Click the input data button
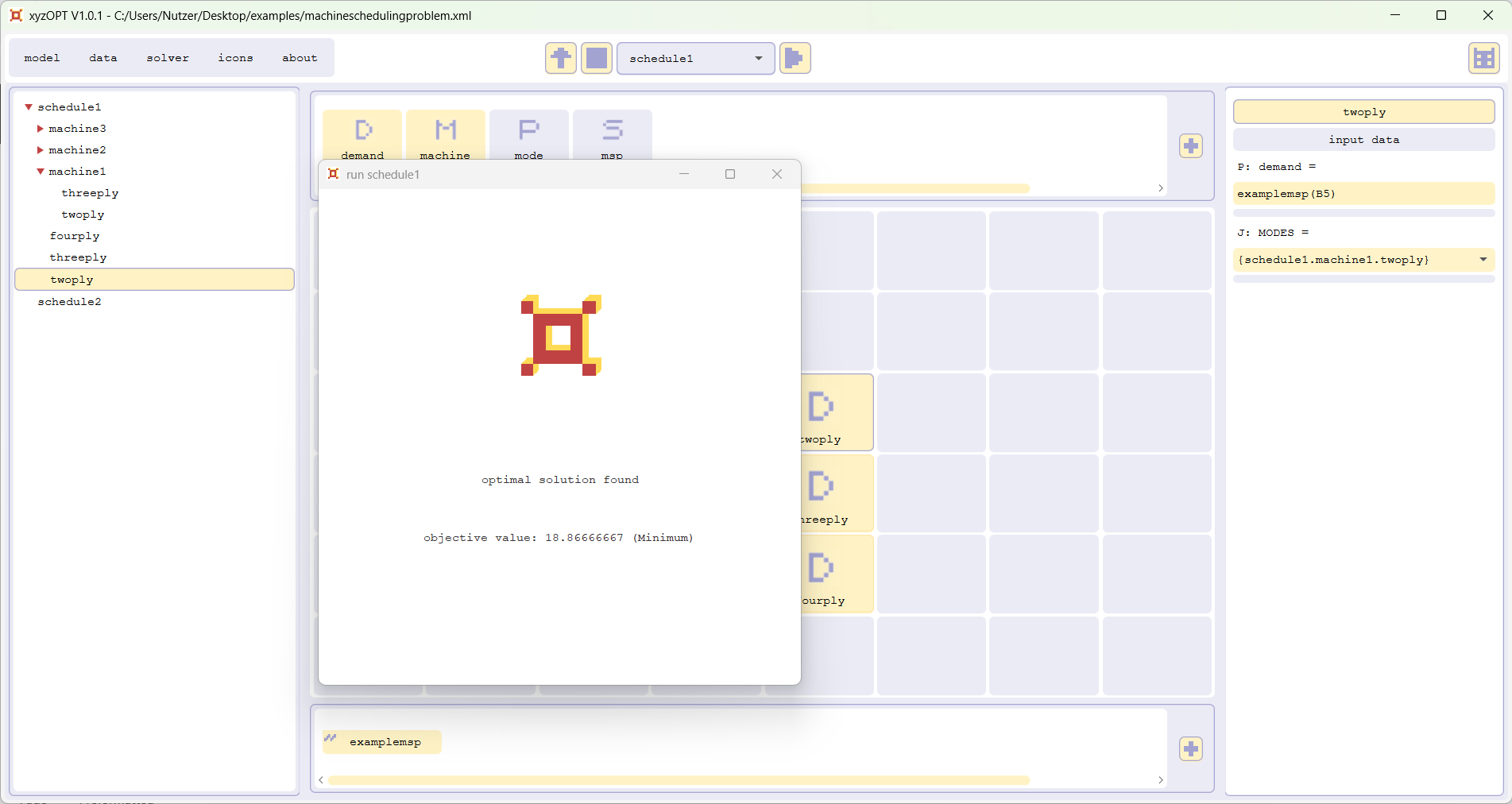The width and height of the screenshot is (1512, 804). click(1363, 140)
